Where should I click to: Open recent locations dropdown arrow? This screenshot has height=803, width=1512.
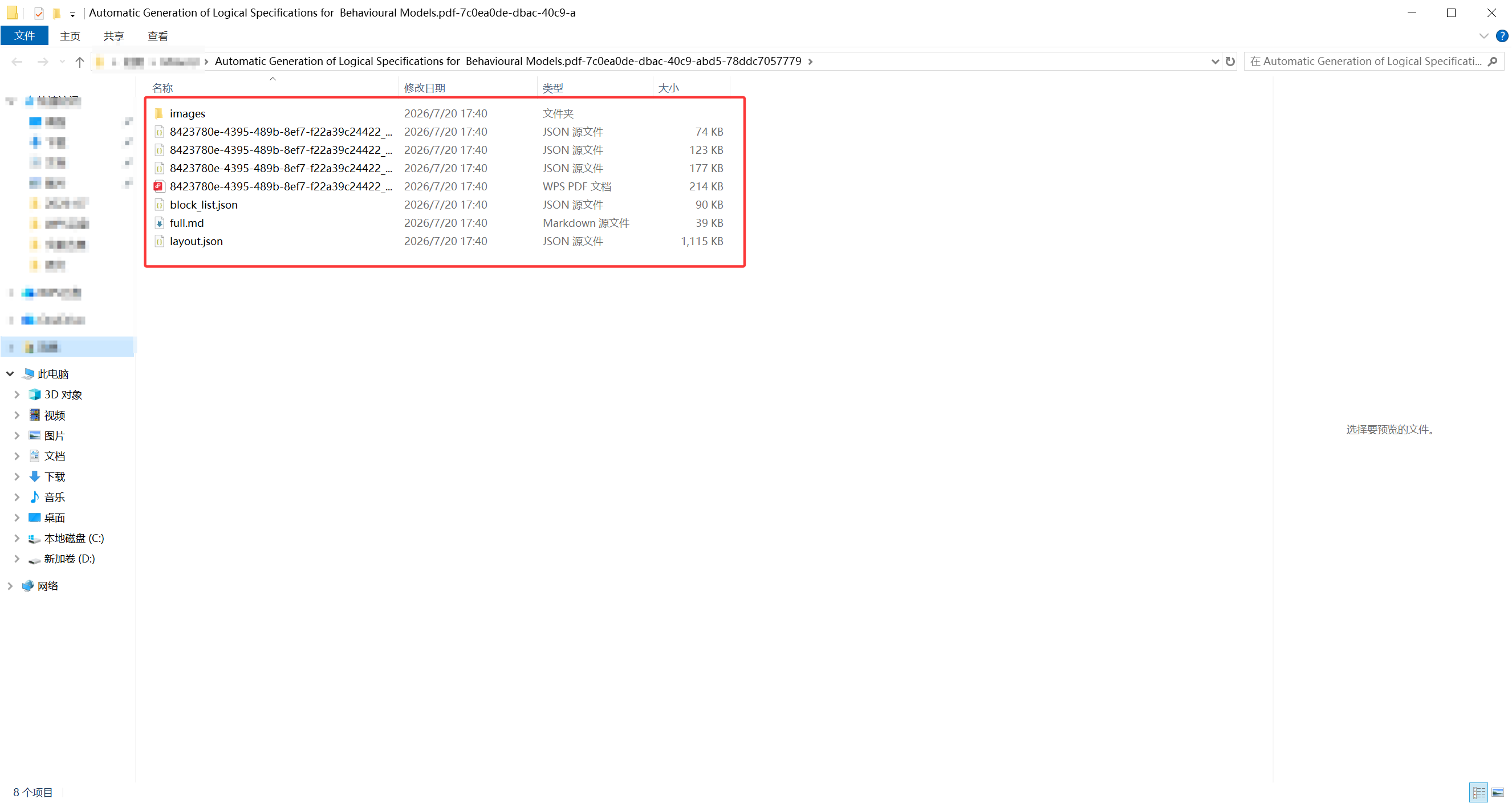pyautogui.click(x=62, y=62)
